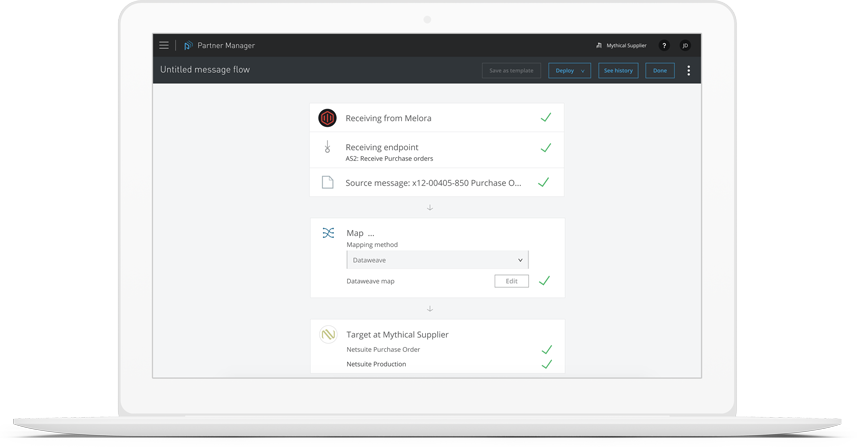Click the checkmark beside Netsuite Production
This screenshot has height=447, width=857.
tap(547, 364)
